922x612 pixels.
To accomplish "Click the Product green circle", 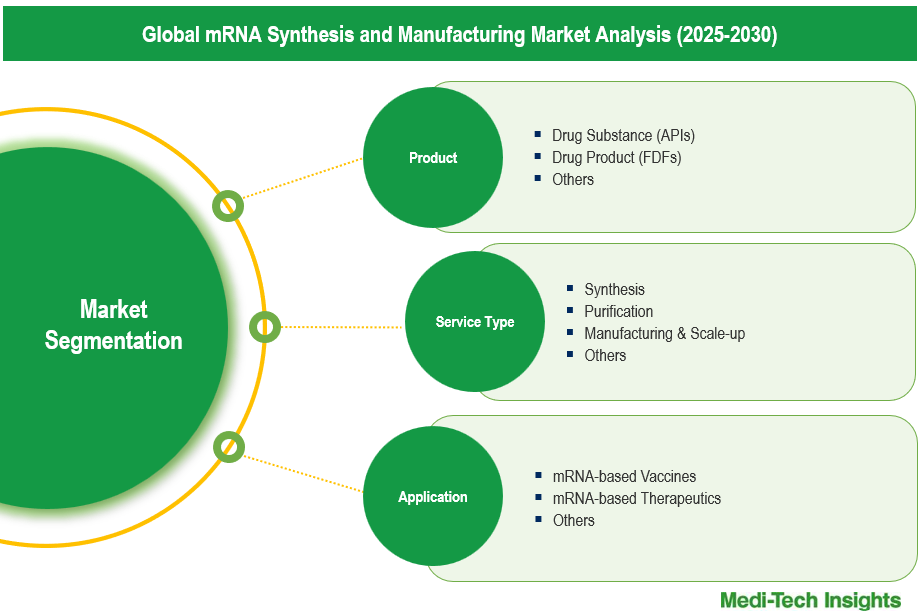I will coord(433,158).
